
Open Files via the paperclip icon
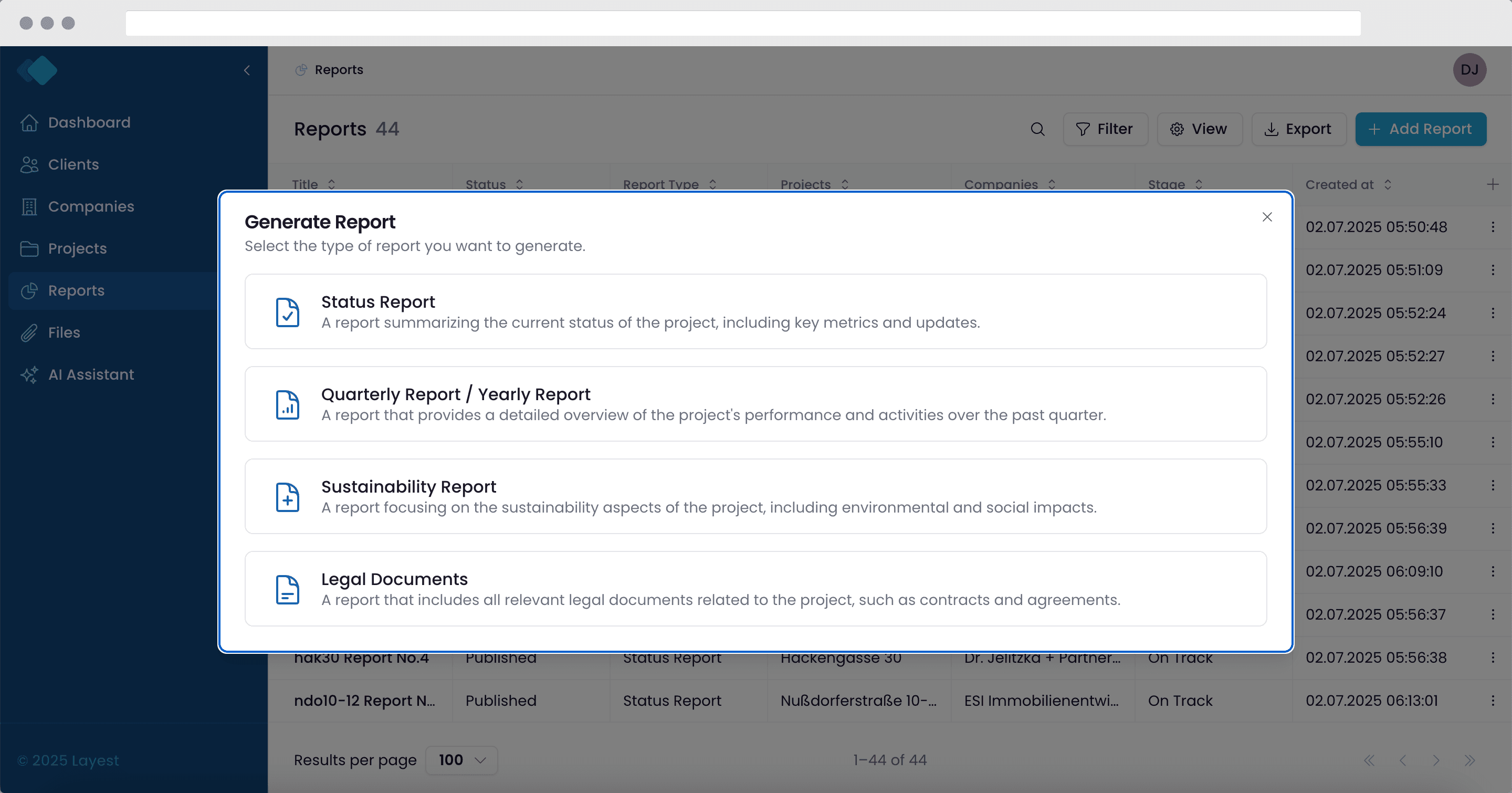pyautogui.click(x=29, y=332)
